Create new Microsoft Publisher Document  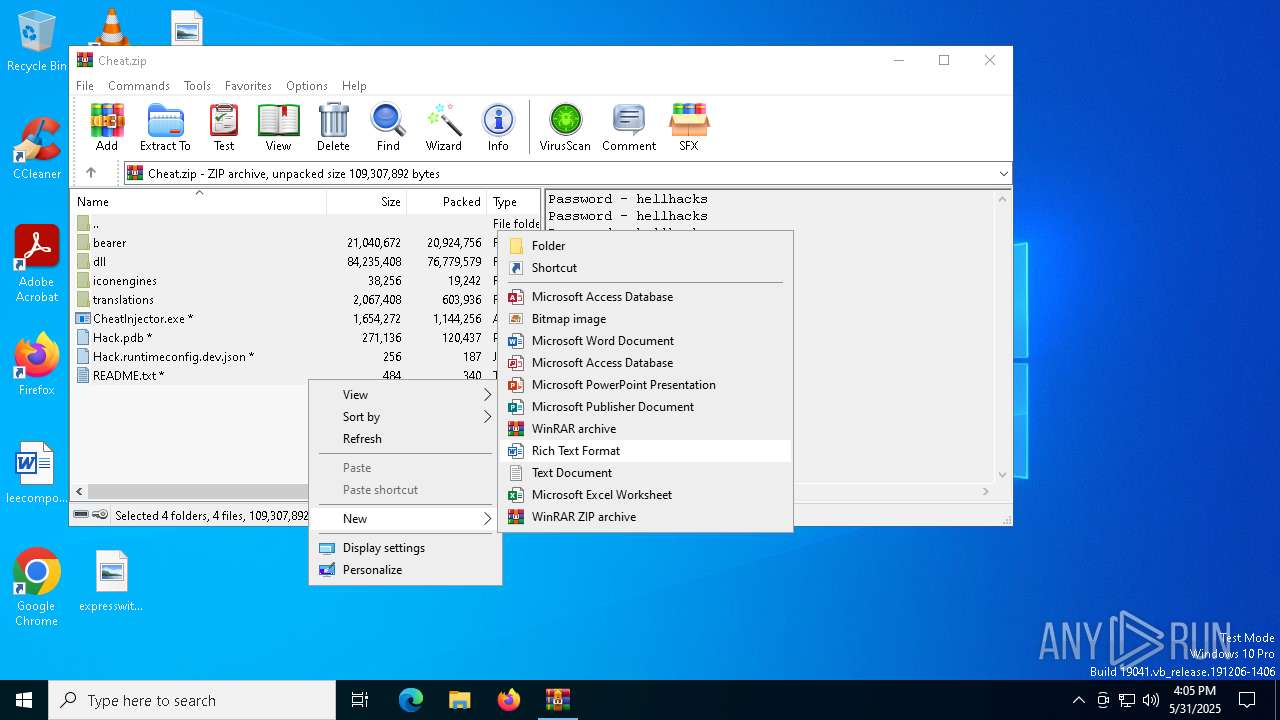click(x=645, y=407)
